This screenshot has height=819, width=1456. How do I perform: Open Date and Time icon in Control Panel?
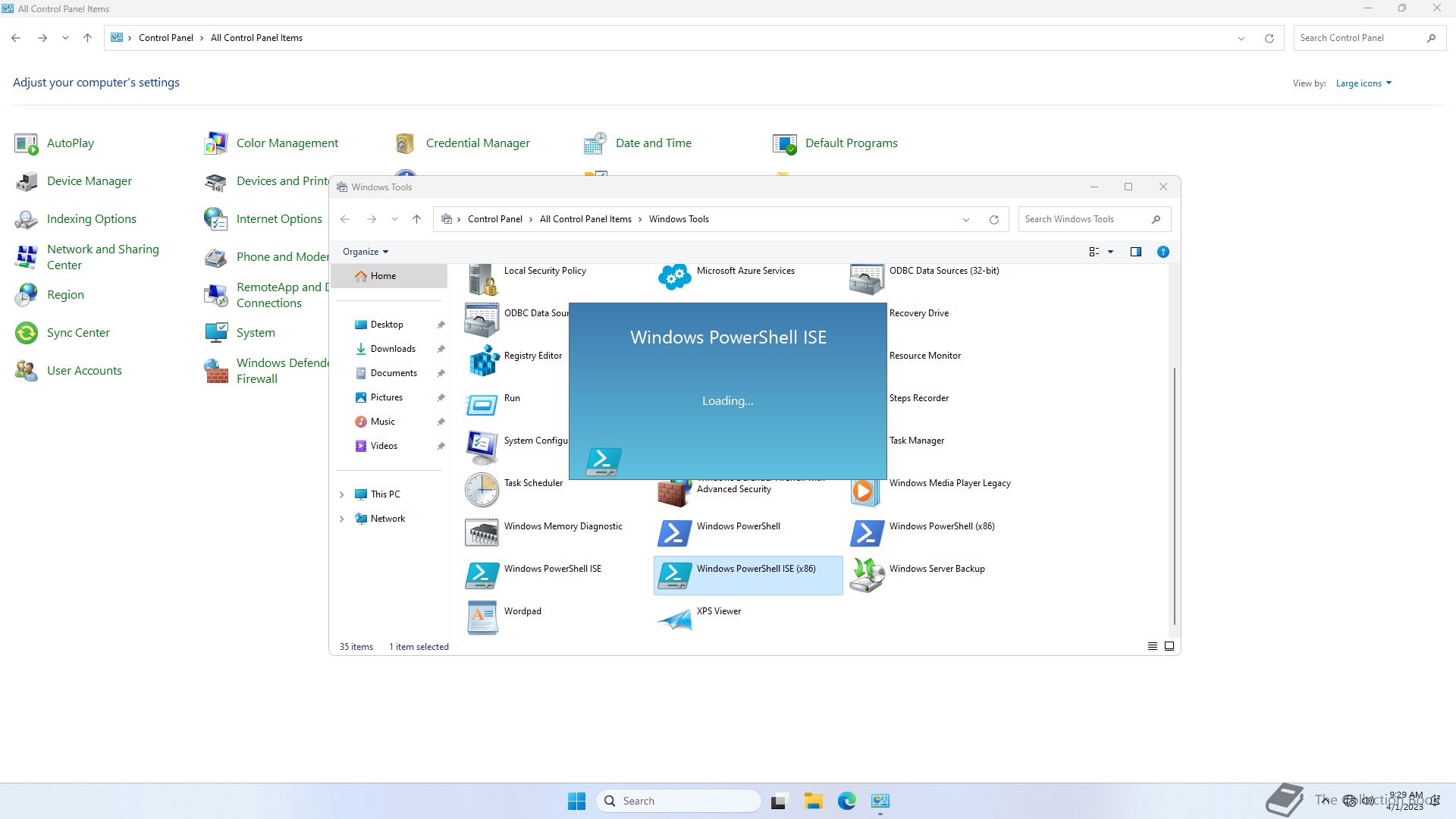pos(595,143)
